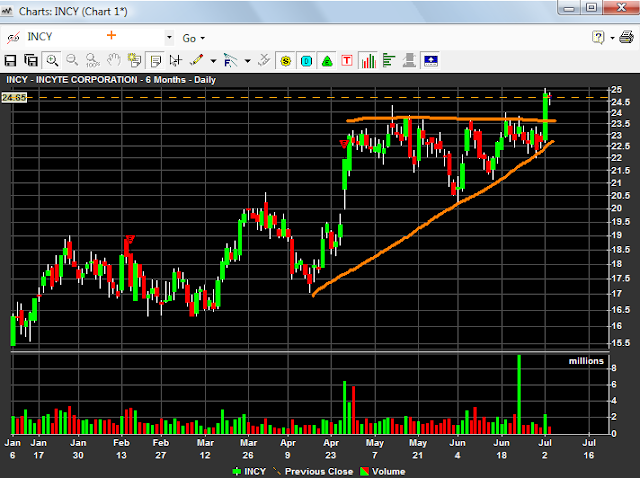Click the Previous Close legend entry
Screen dimensions: 640x478
[313, 471]
